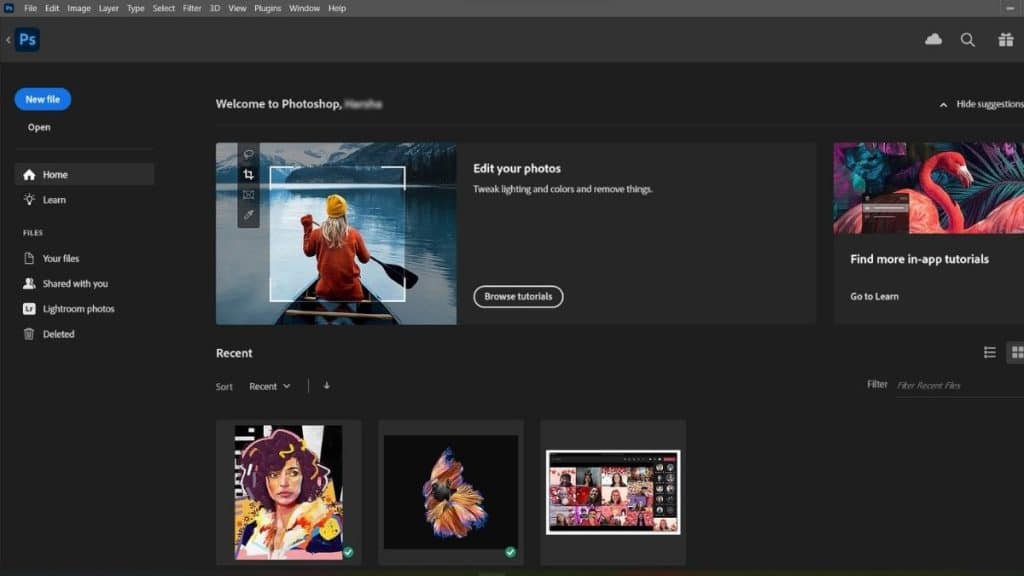The height and width of the screenshot is (576, 1024).
Task: Click the eyedropper icon on tutorial image
Action: pyautogui.click(x=248, y=214)
